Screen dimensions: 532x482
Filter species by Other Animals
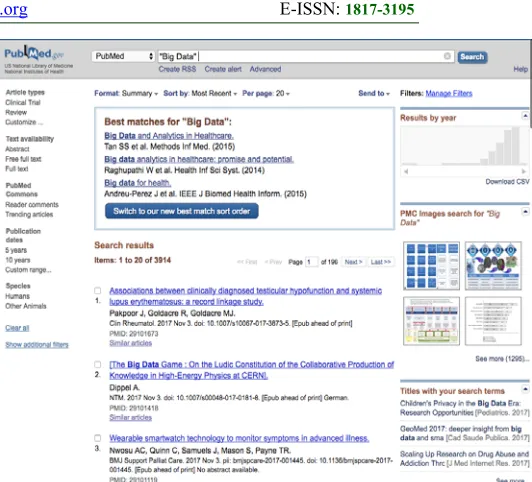(26, 306)
